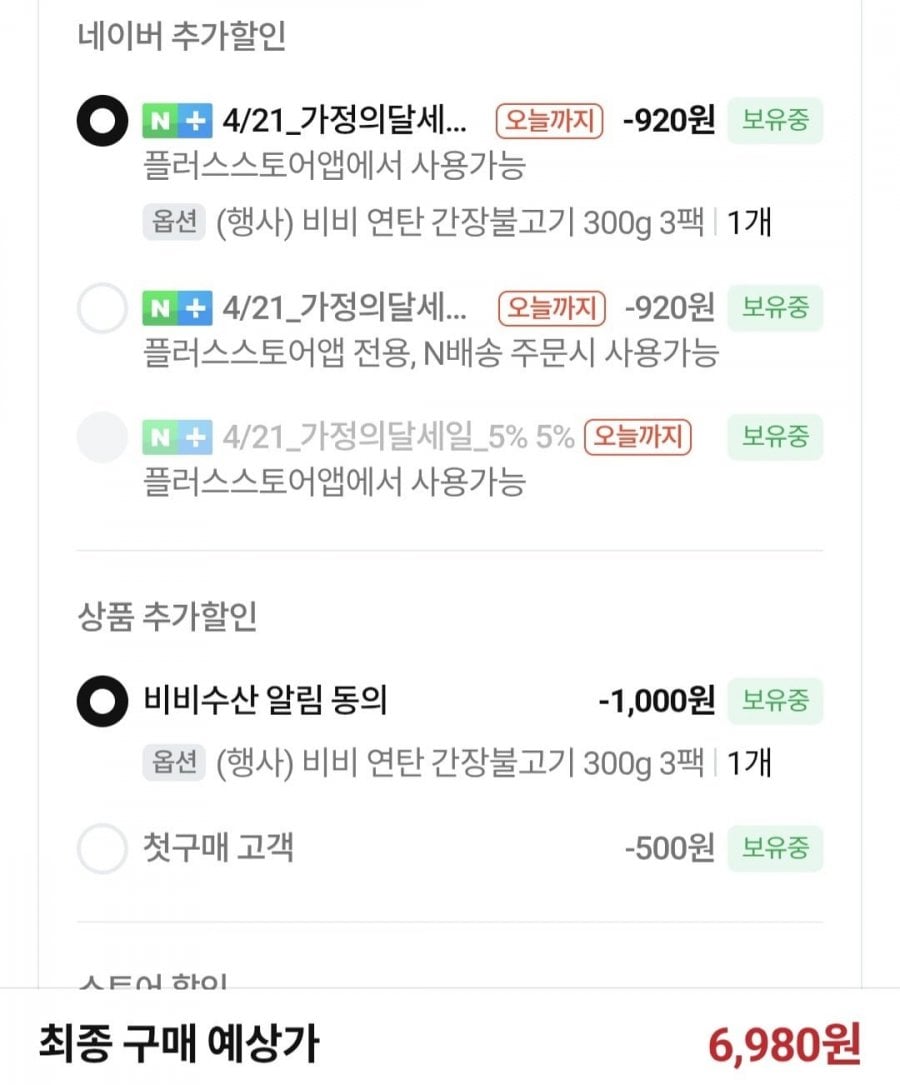Tap 오늘까지 tag on 가정의달세일_5% coupon
Screen dimensions: 900x1085
point(638,437)
